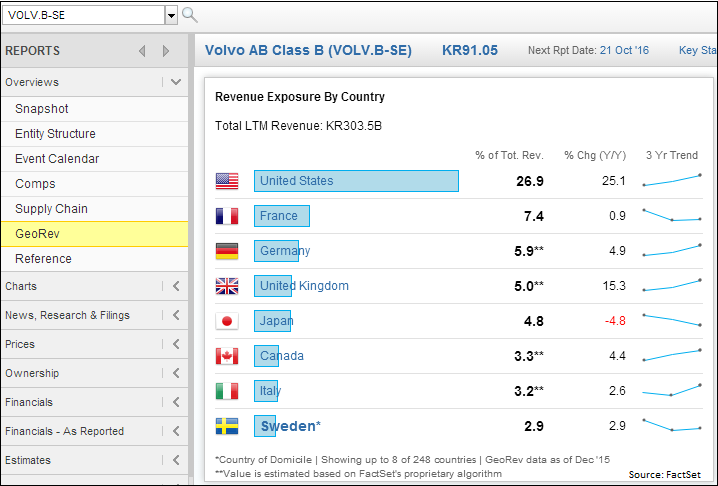Click the Sweden flag icon
Viewport: 718px width, 486px height.
pos(227,426)
